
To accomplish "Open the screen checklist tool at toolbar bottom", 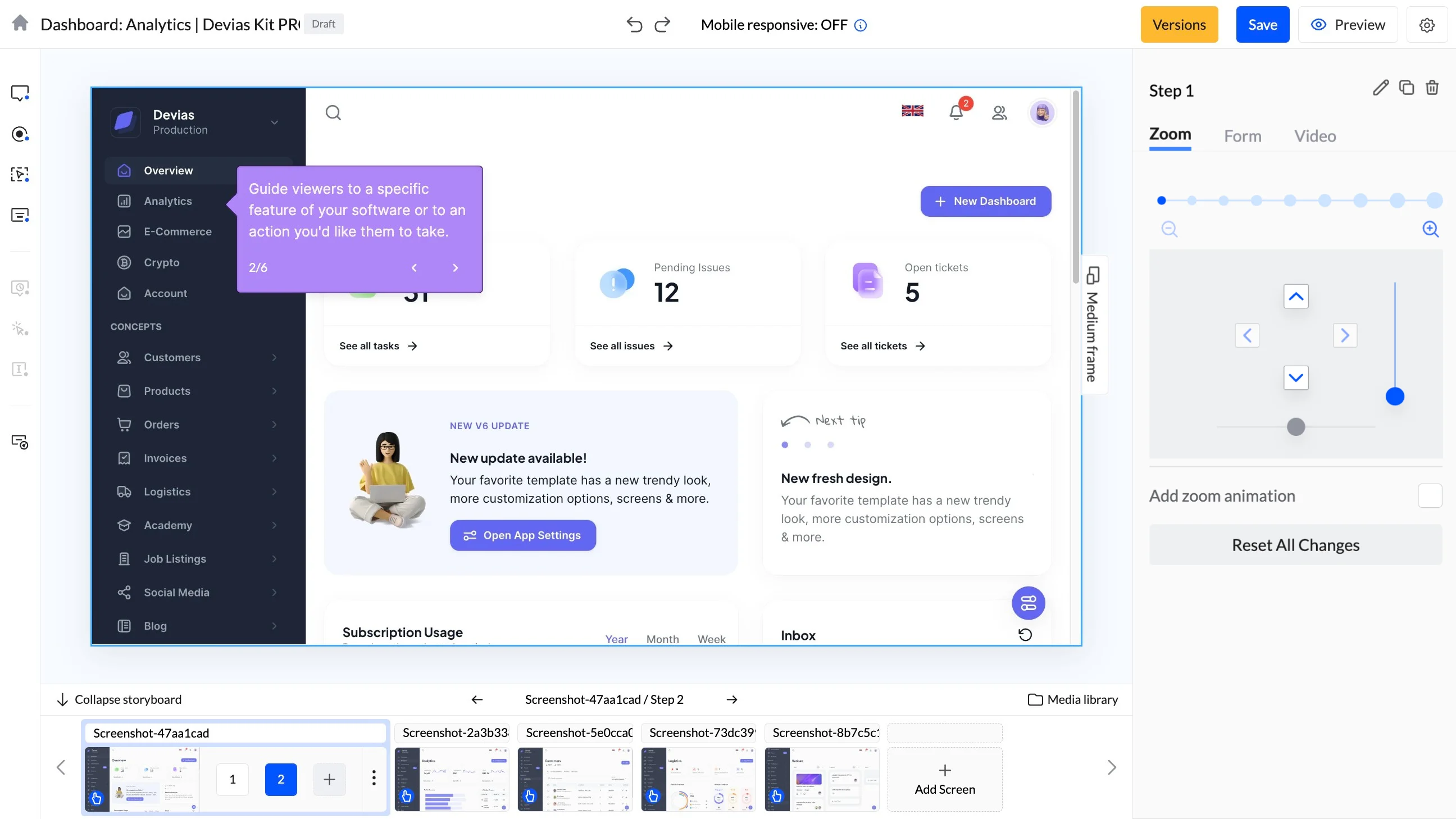I will coord(20,442).
